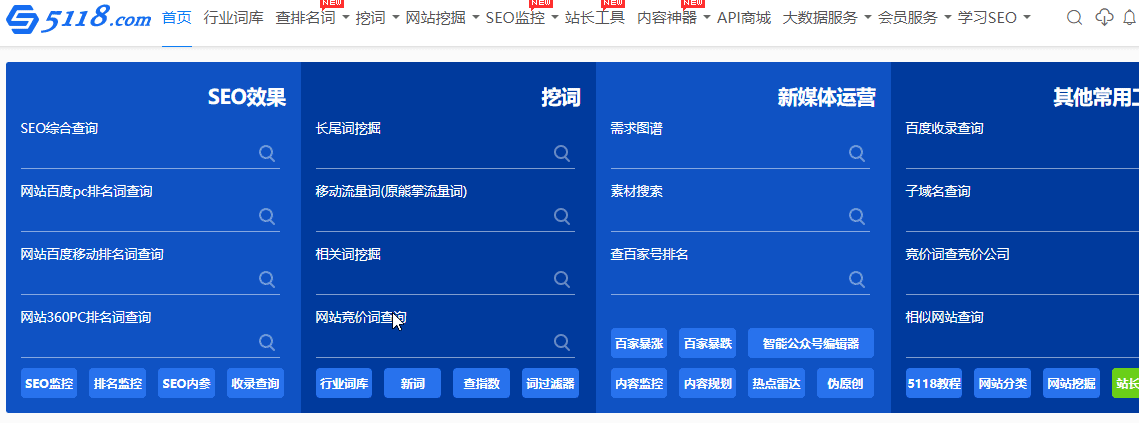Viewport: 1139px width, 423px height.
Task: Click search icon for 素材搜索
Action: pos(856,216)
